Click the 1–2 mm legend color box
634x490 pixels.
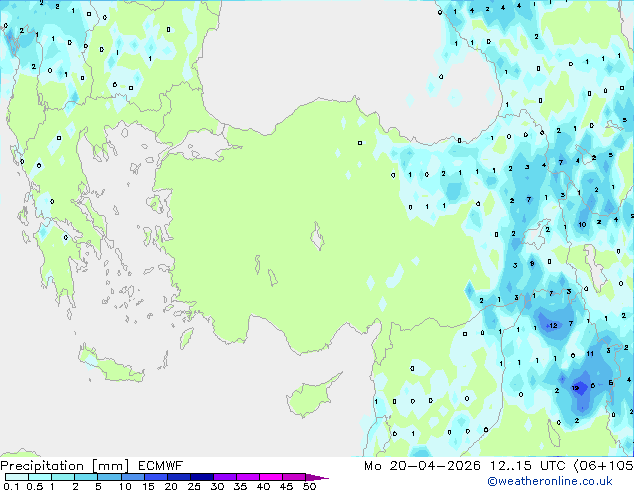(x=63, y=477)
